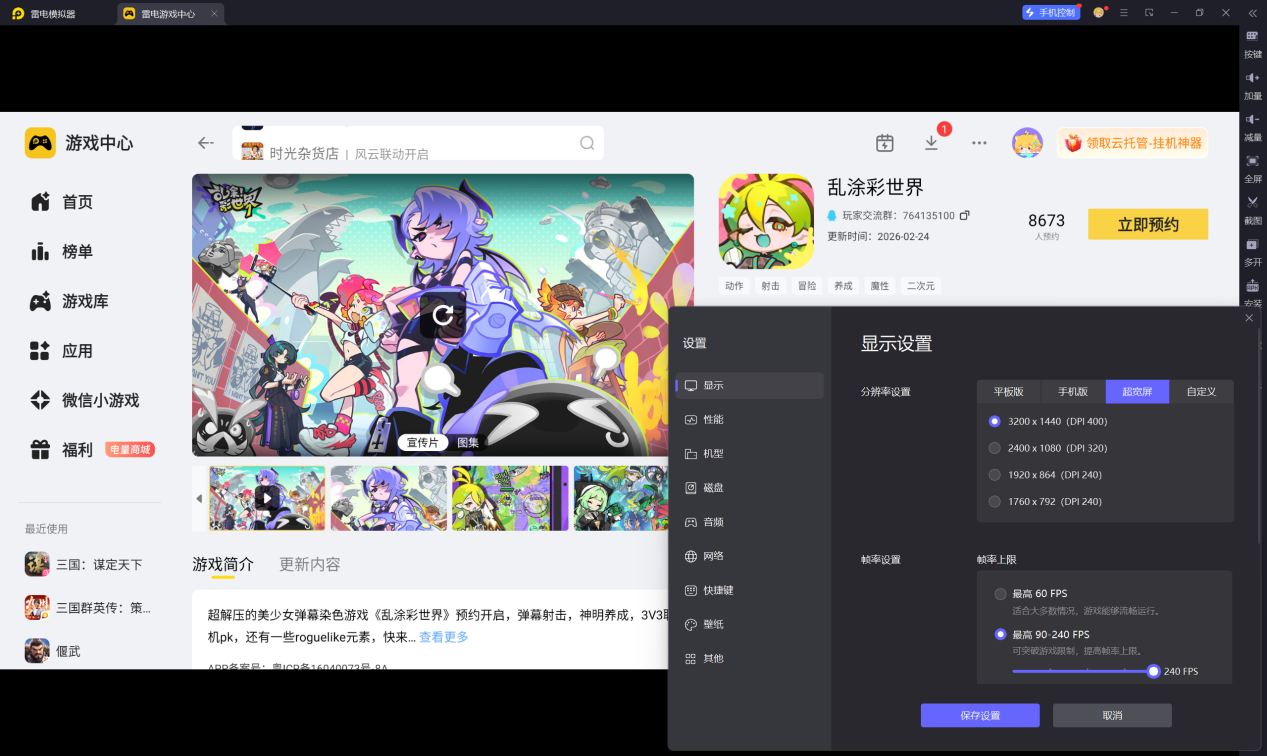Open the hamburger menu in title bar

(1124, 13)
